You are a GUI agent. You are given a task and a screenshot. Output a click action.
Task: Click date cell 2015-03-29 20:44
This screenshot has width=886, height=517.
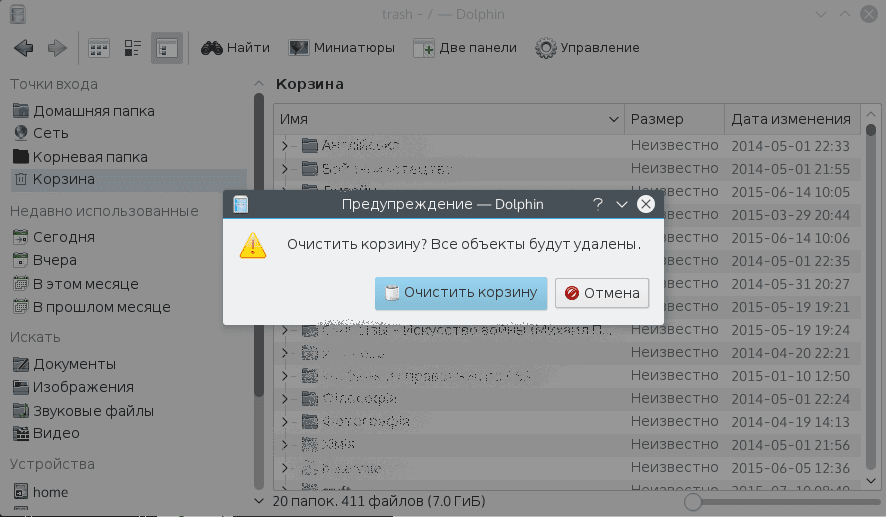(791, 215)
